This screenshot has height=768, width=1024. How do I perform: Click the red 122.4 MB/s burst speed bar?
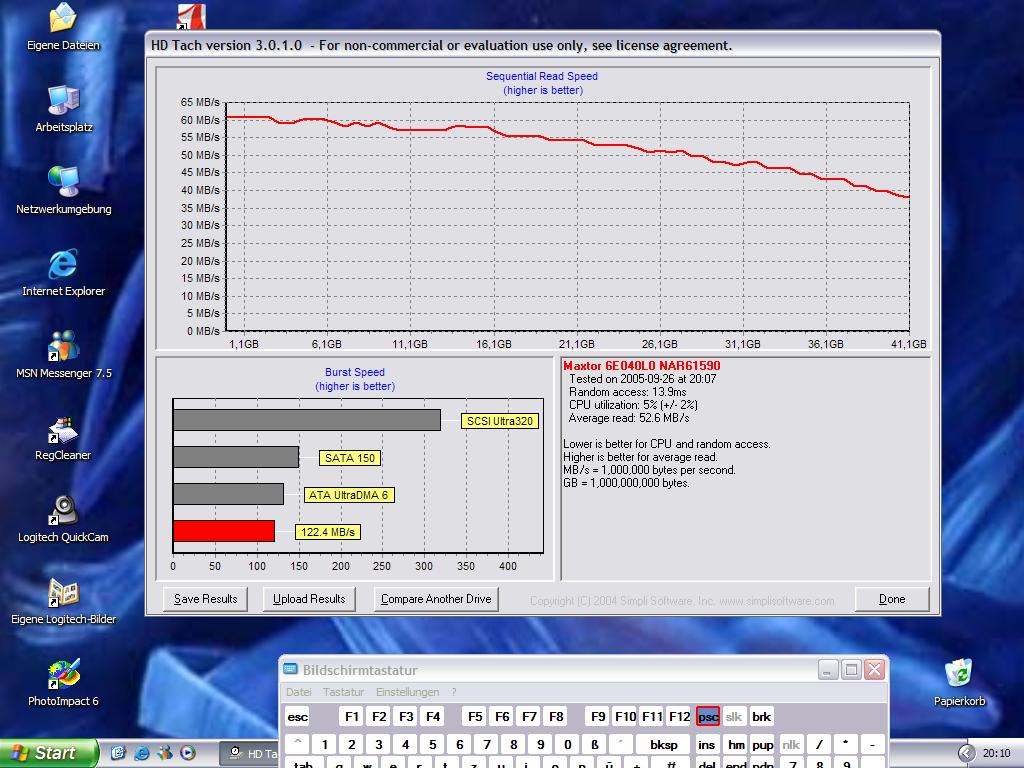click(x=224, y=531)
